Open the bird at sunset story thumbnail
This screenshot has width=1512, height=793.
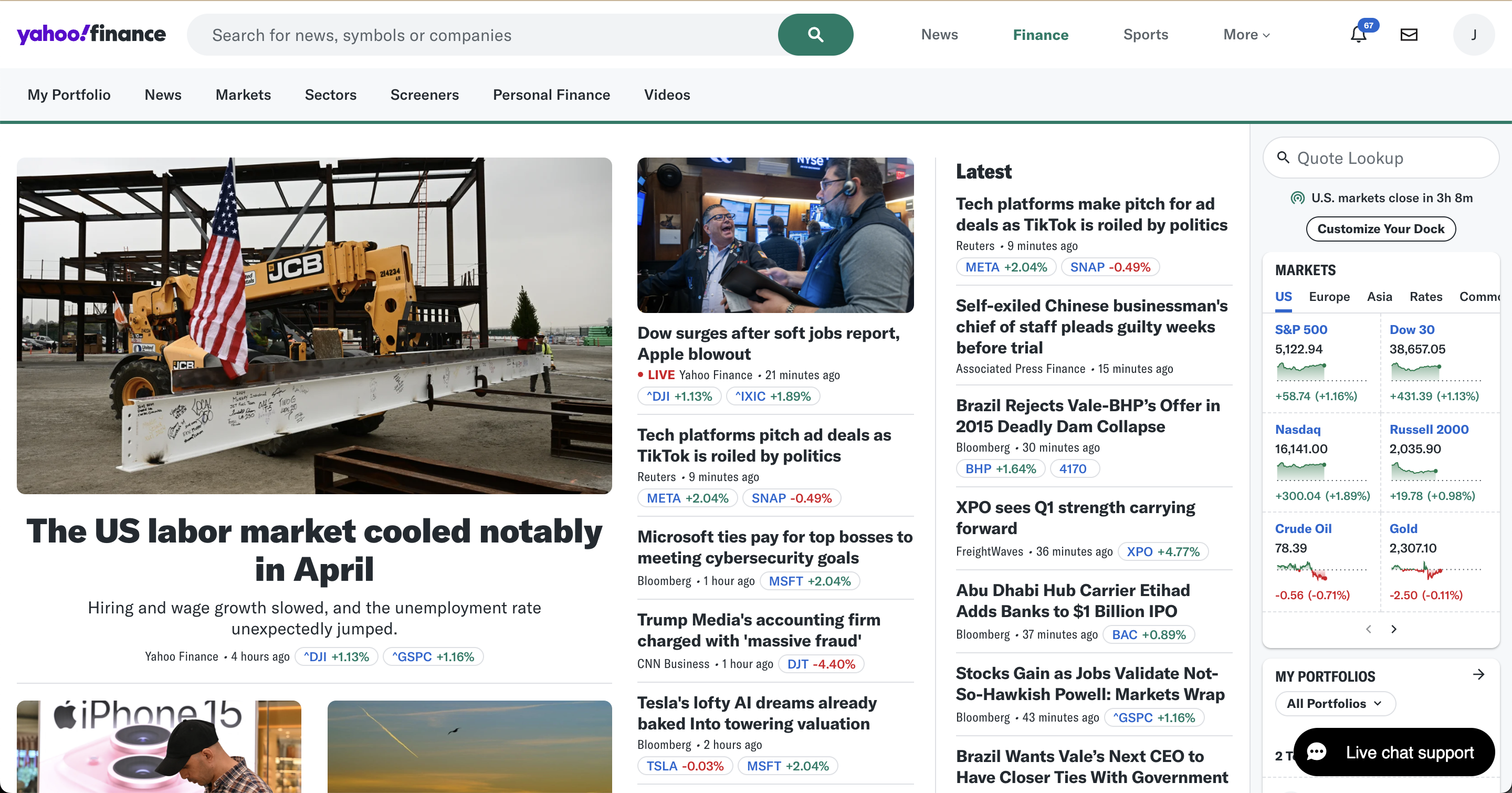pos(469,746)
